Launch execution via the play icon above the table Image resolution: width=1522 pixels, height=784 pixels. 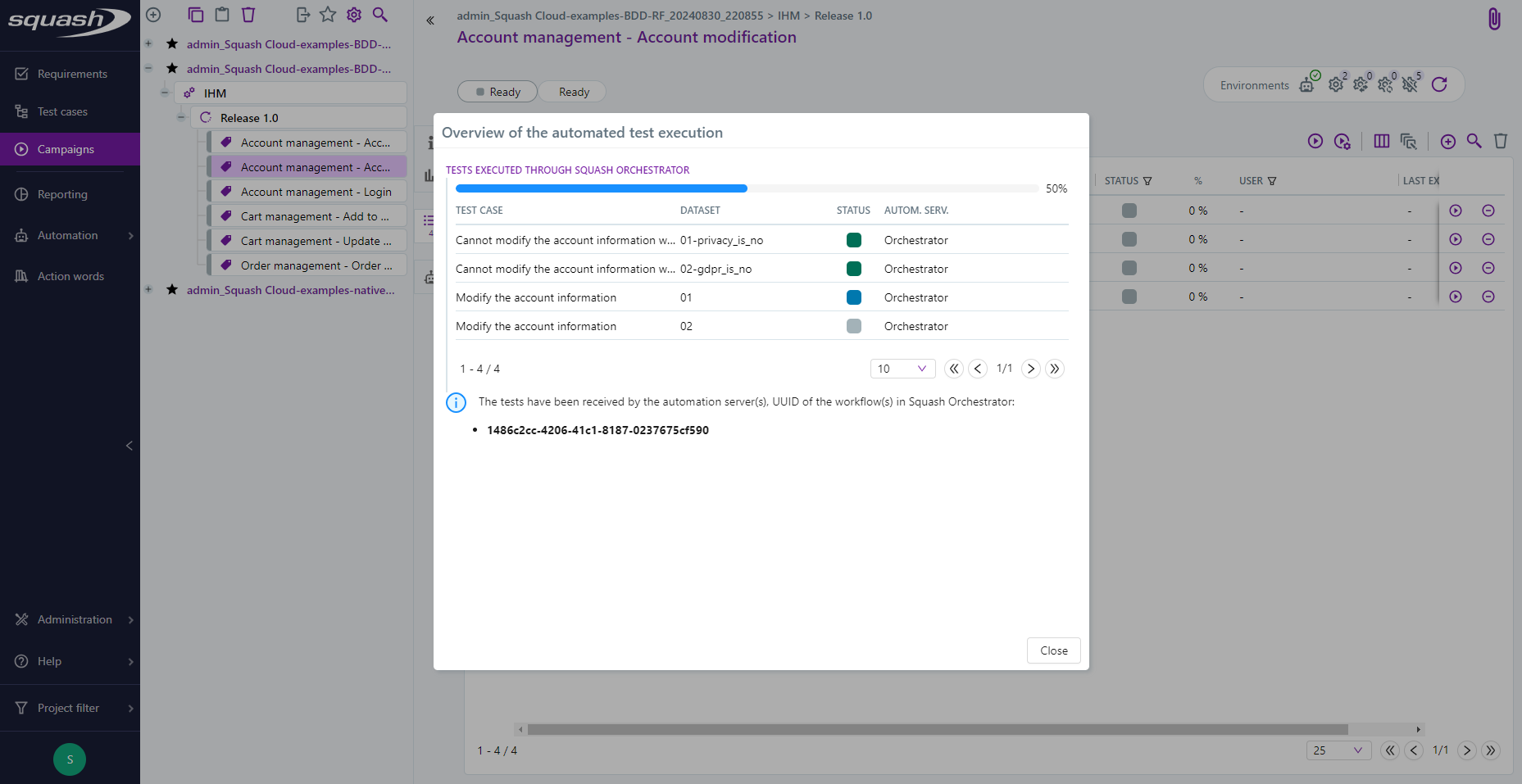point(1315,141)
